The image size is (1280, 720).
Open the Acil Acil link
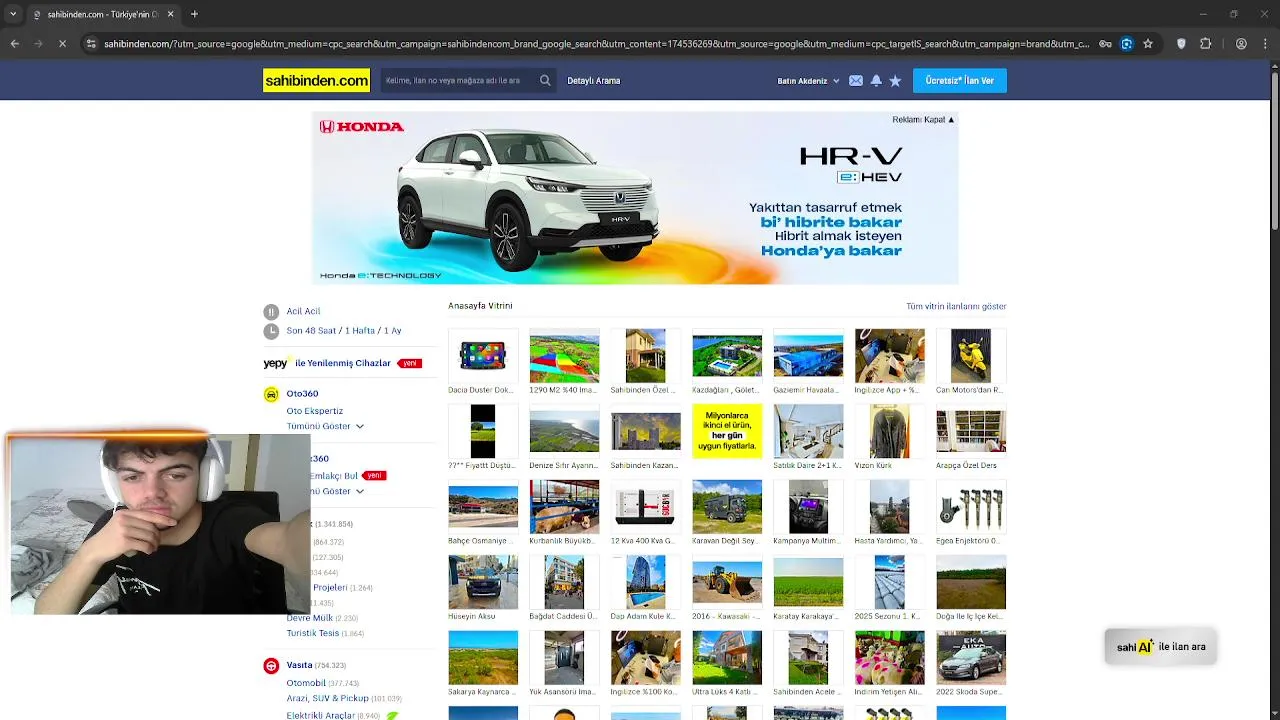coord(303,311)
